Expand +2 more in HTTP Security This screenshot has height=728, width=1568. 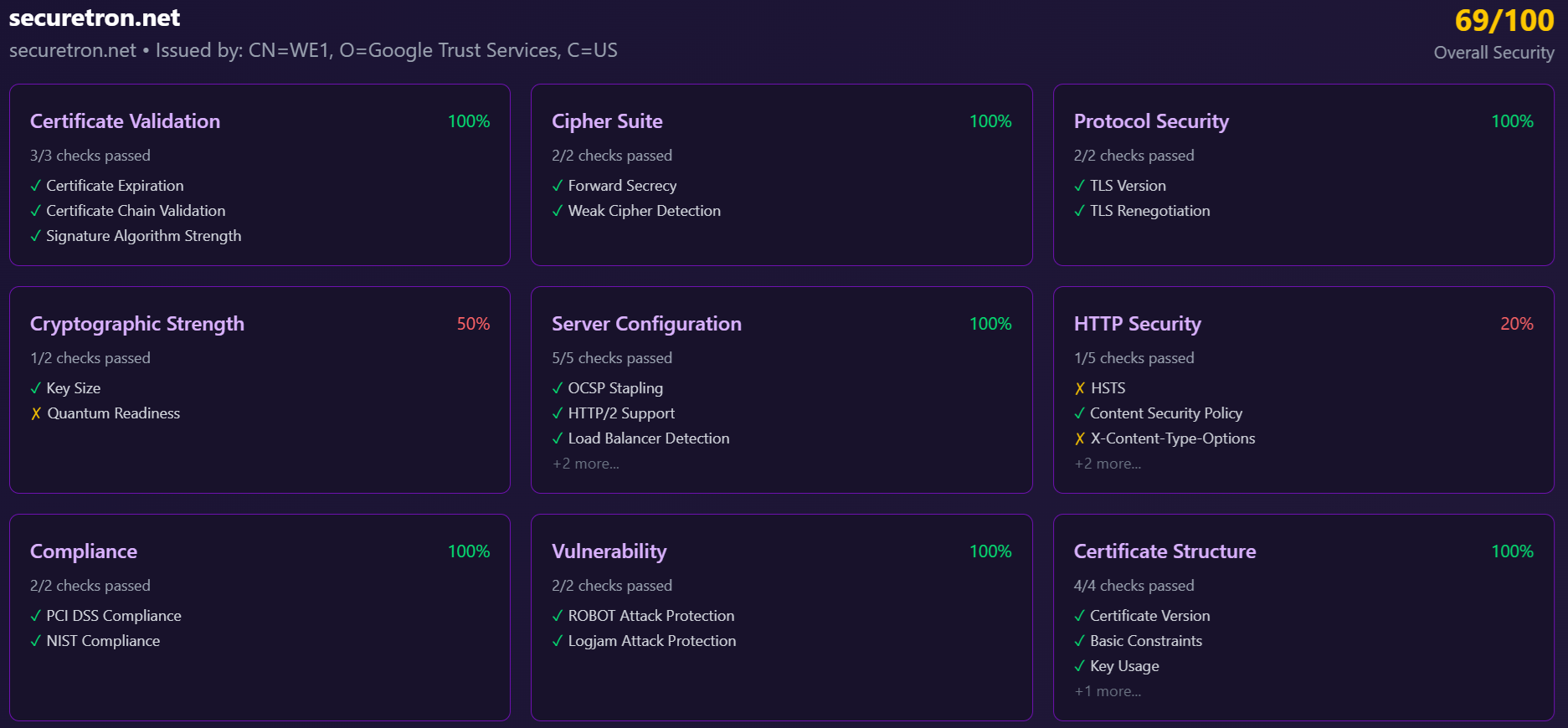[1108, 464]
